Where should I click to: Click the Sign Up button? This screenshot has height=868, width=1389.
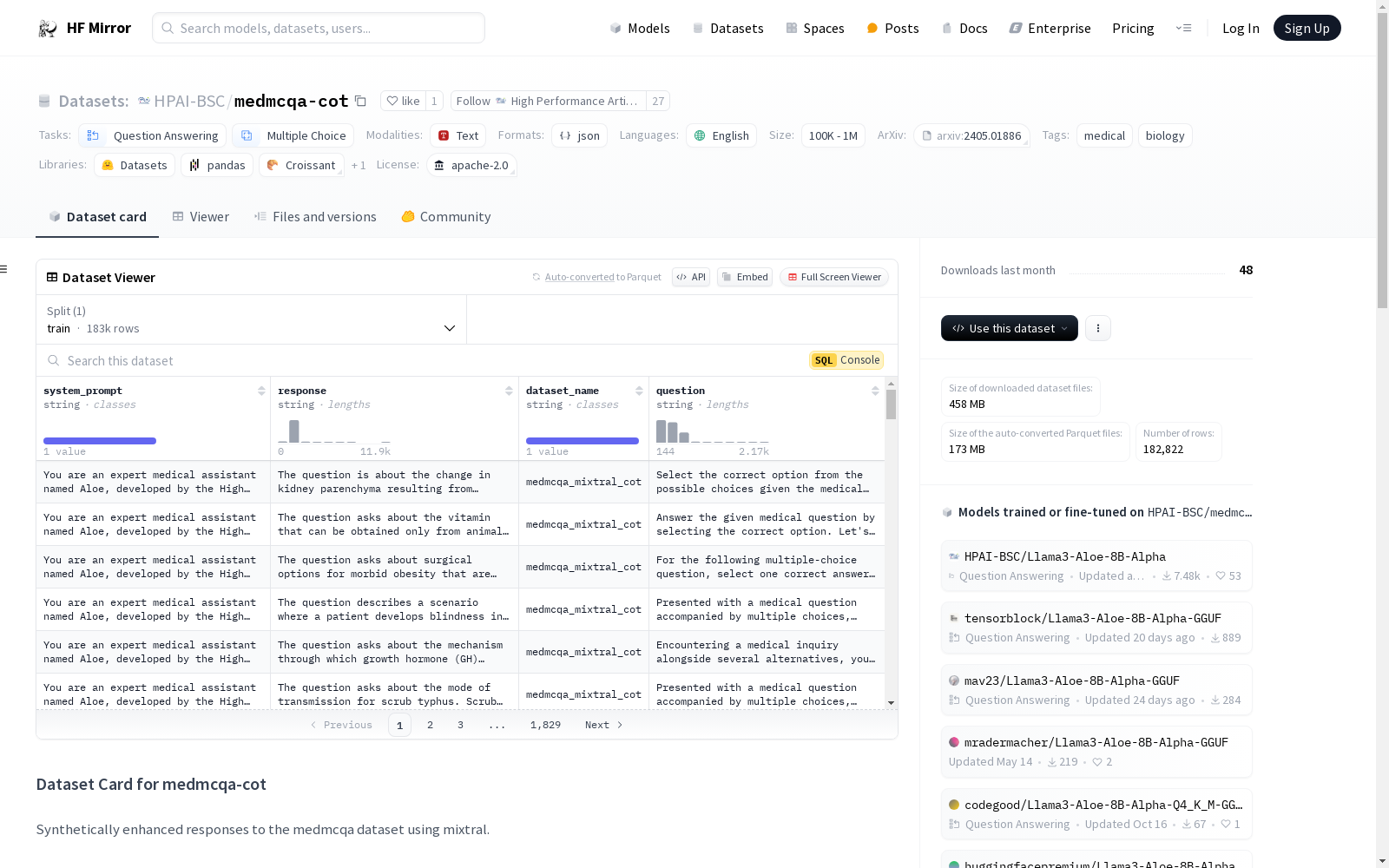tap(1307, 28)
